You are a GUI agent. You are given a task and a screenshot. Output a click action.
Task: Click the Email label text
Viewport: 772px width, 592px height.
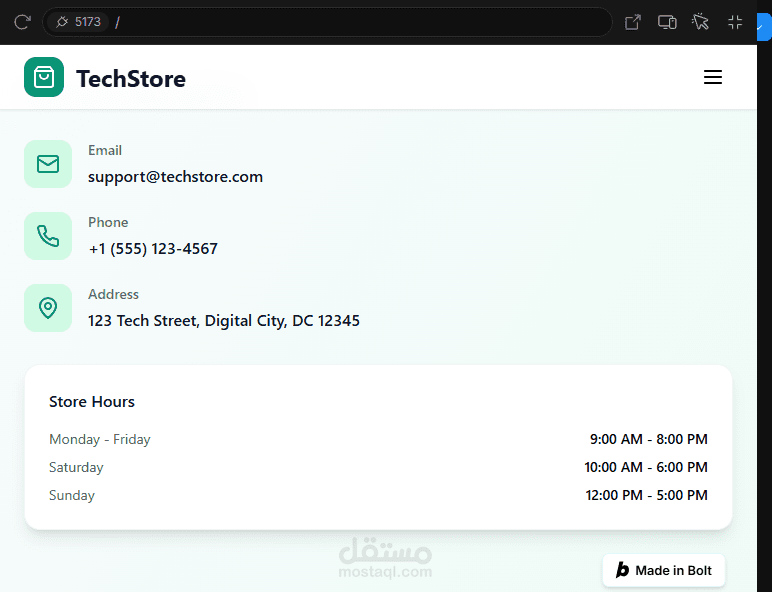(105, 150)
